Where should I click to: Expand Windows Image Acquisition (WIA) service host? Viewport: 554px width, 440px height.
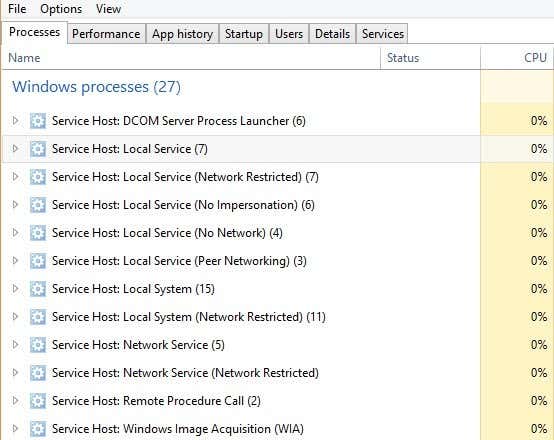coord(15,428)
